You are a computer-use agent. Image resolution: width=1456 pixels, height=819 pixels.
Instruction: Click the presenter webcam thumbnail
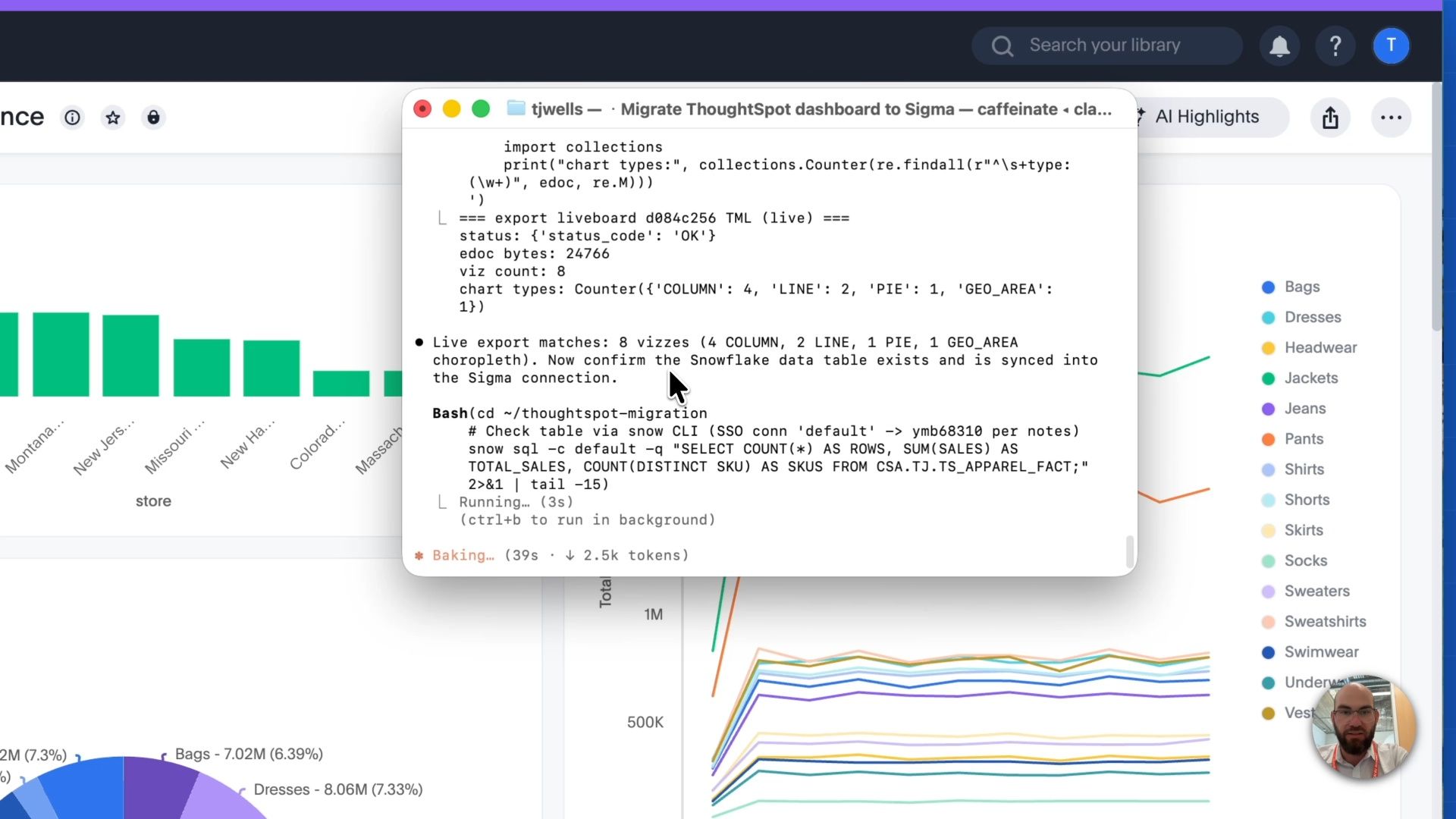click(x=1363, y=726)
